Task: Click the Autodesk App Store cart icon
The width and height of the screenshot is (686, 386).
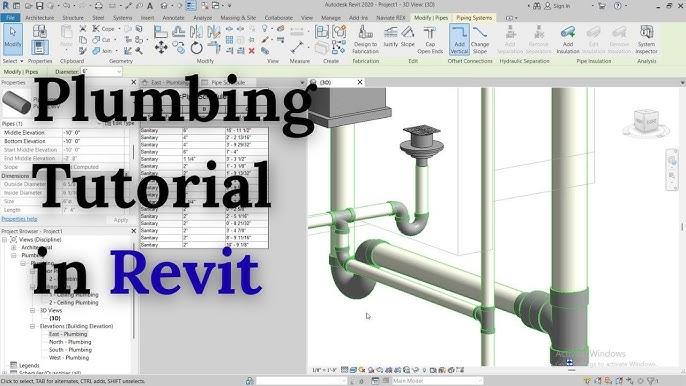Action: [602, 6]
